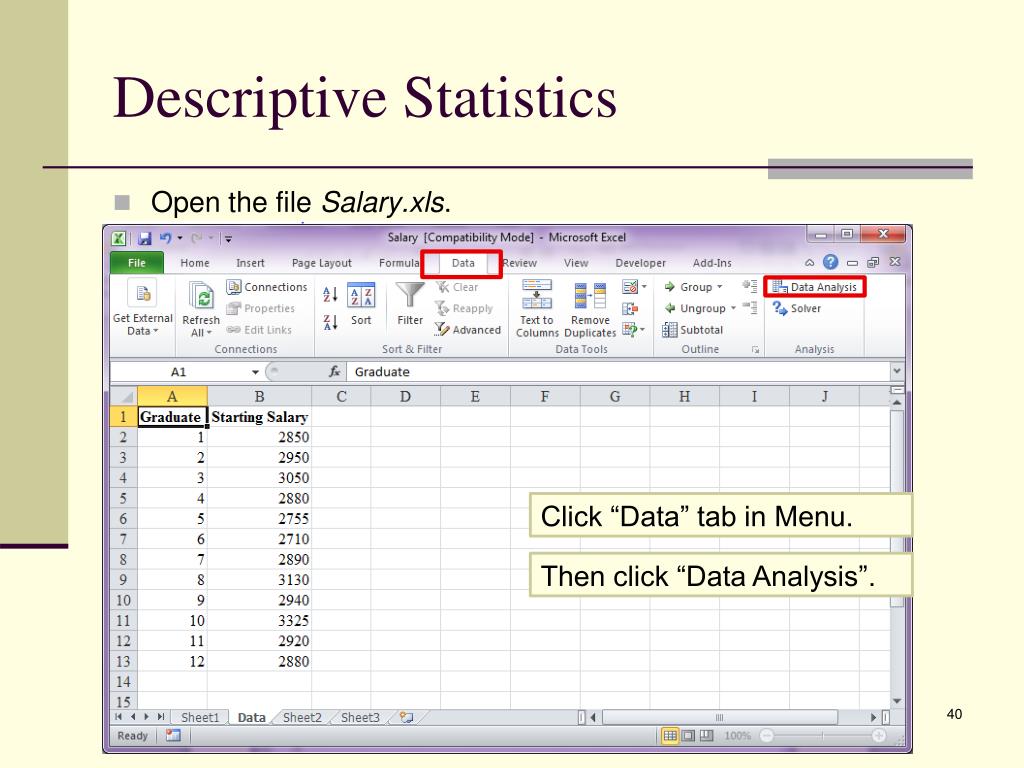
Task: Select column B header
Action: (259, 396)
